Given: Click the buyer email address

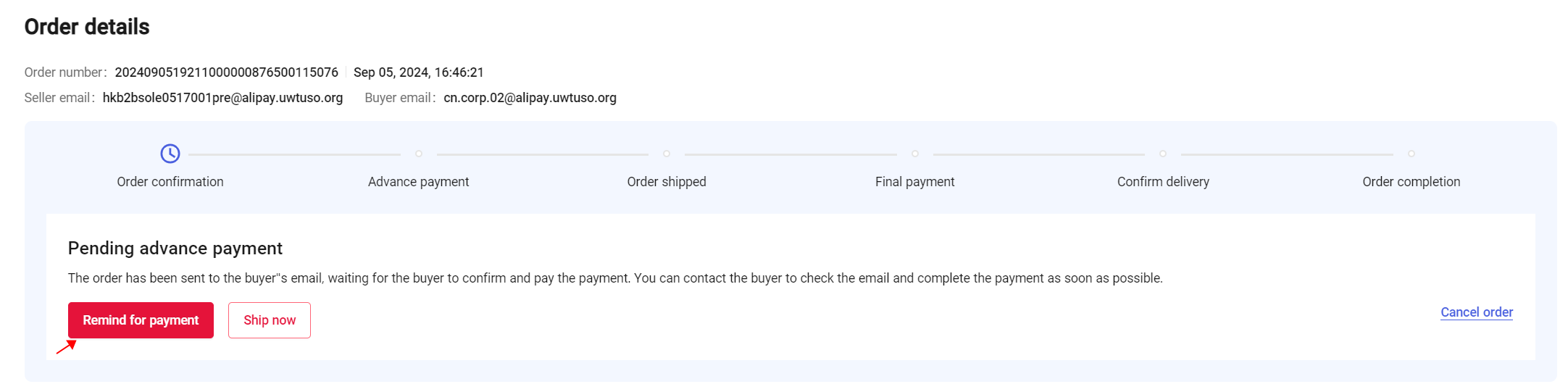Looking at the screenshot, I should coord(530,98).
